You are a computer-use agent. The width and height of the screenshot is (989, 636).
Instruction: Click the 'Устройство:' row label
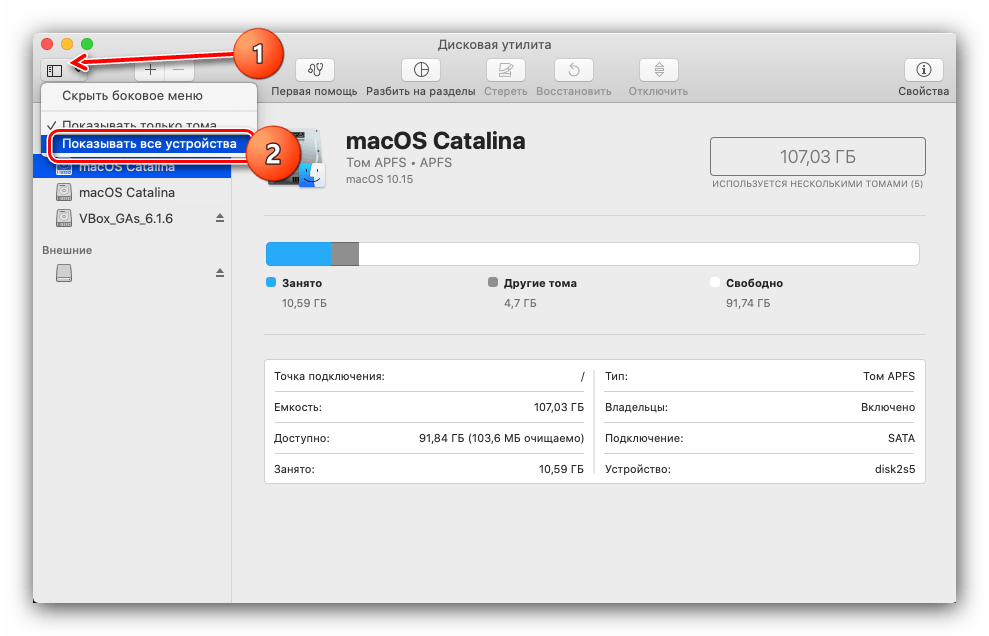tap(638, 469)
